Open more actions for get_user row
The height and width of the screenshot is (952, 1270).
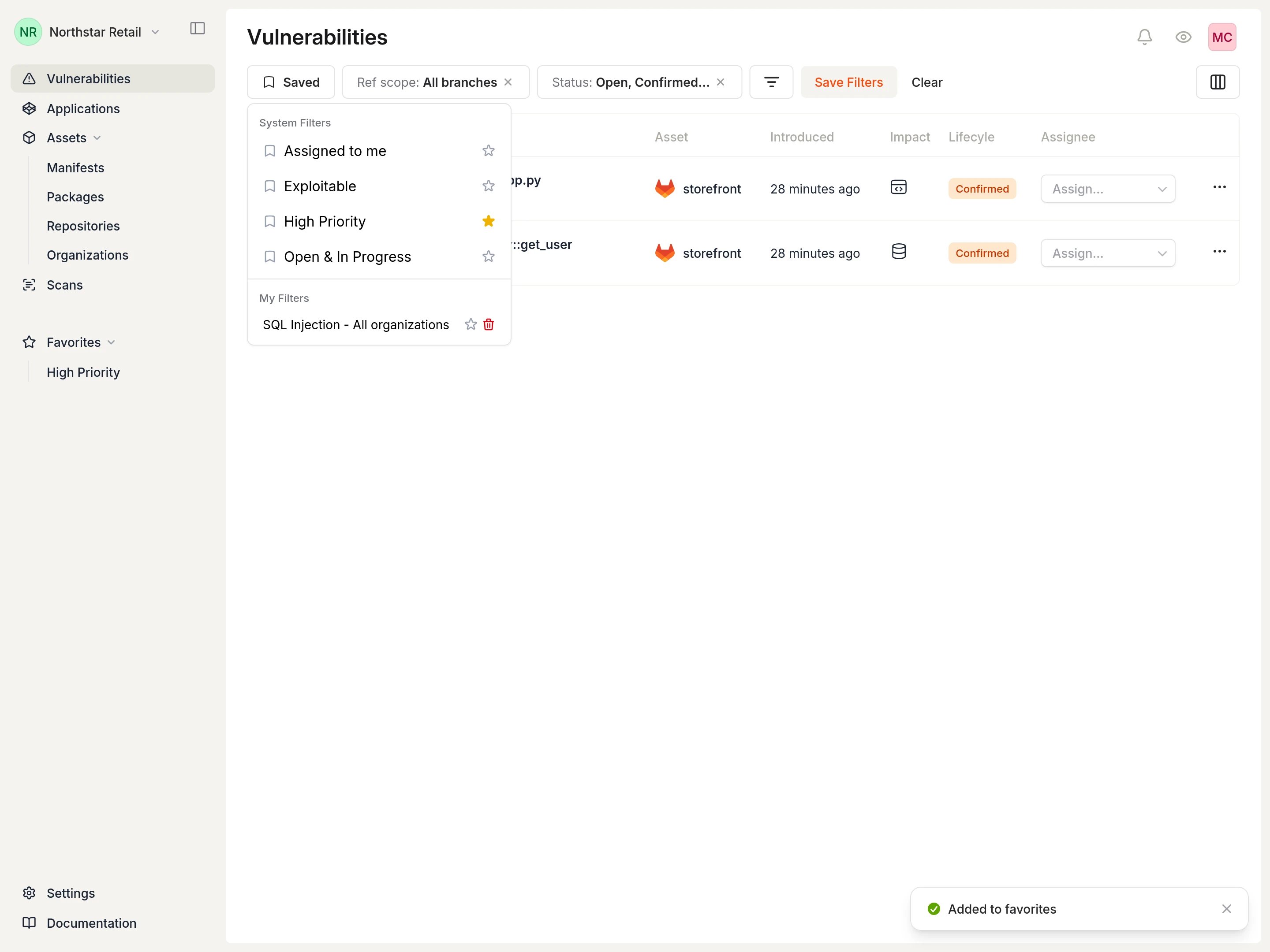click(x=1219, y=251)
